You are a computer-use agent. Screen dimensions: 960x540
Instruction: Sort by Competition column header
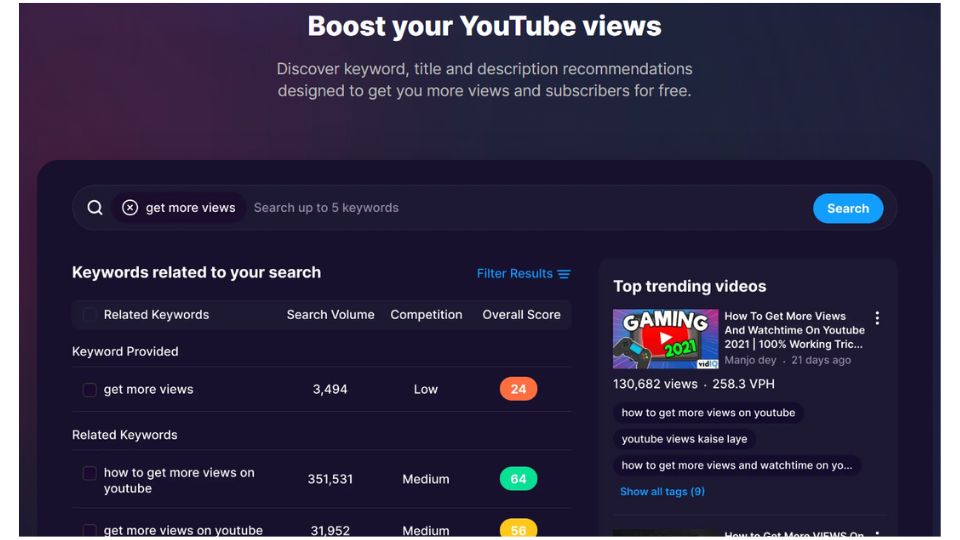point(426,315)
